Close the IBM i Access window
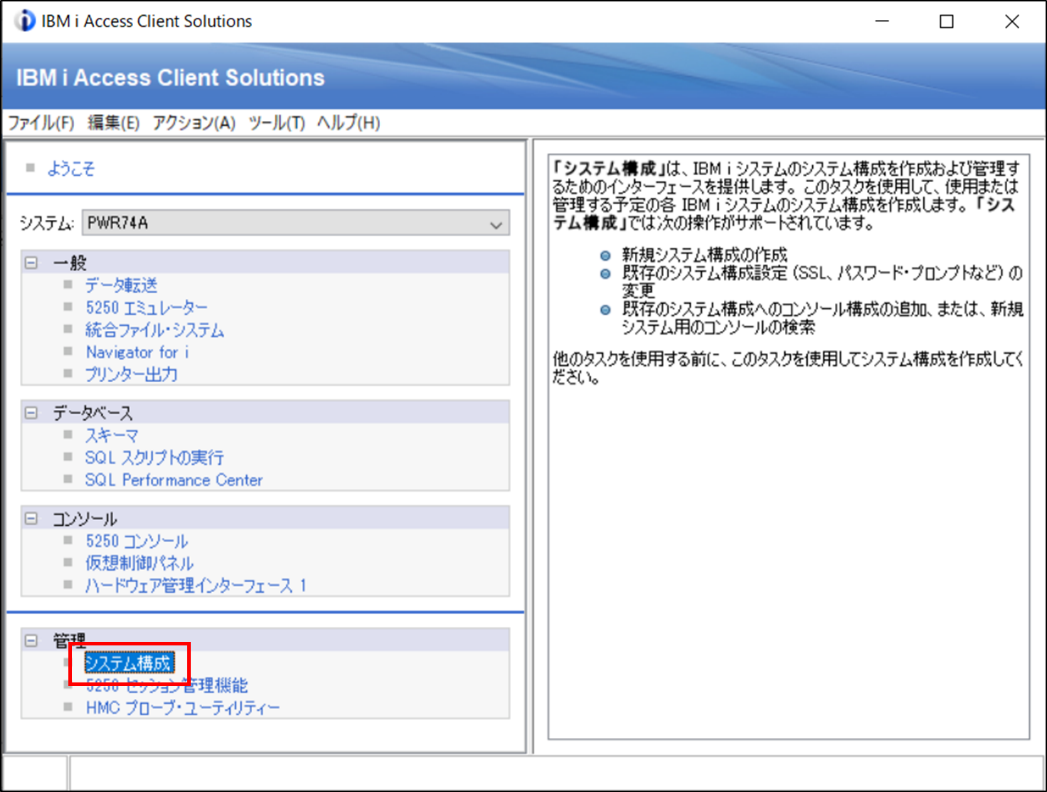This screenshot has width=1047, height=792. pyautogui.click(x=1012, y=21)
